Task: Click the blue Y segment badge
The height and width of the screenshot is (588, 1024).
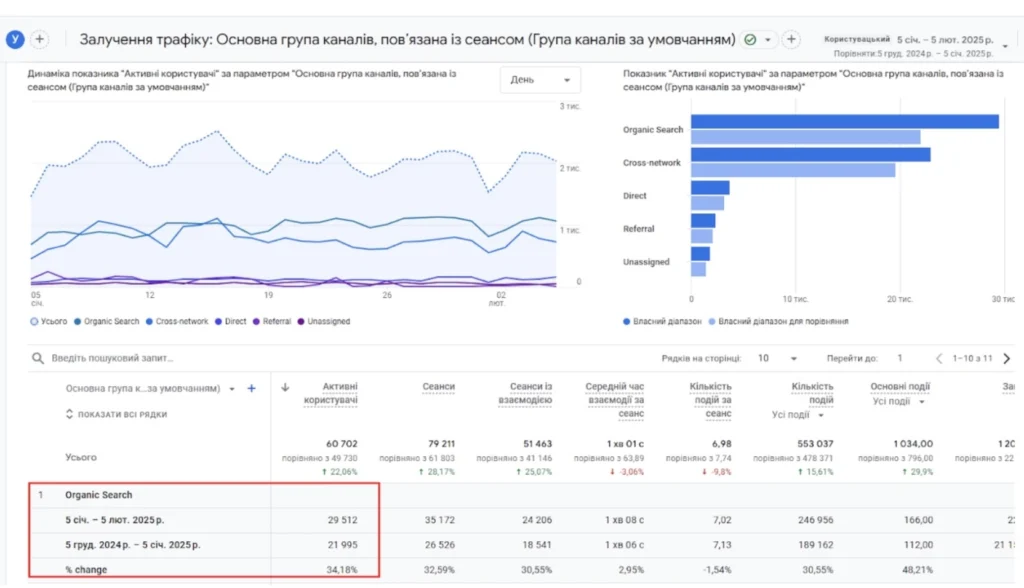Action: 15,39
